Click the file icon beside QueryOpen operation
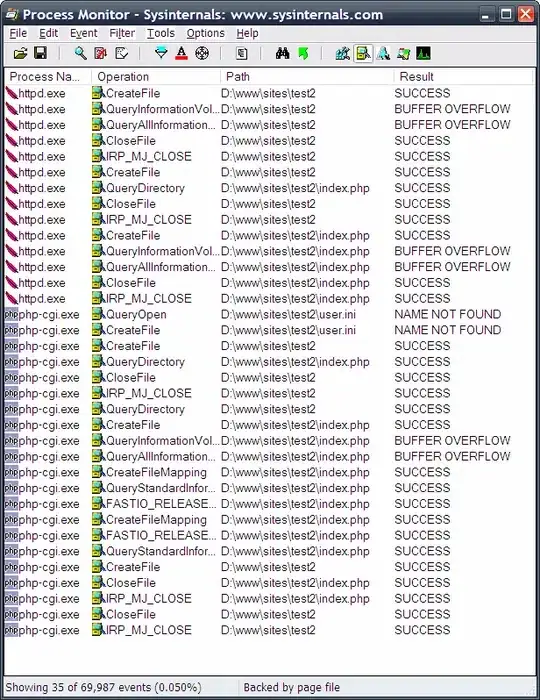 pyautogui.click(x=98, y=314)
